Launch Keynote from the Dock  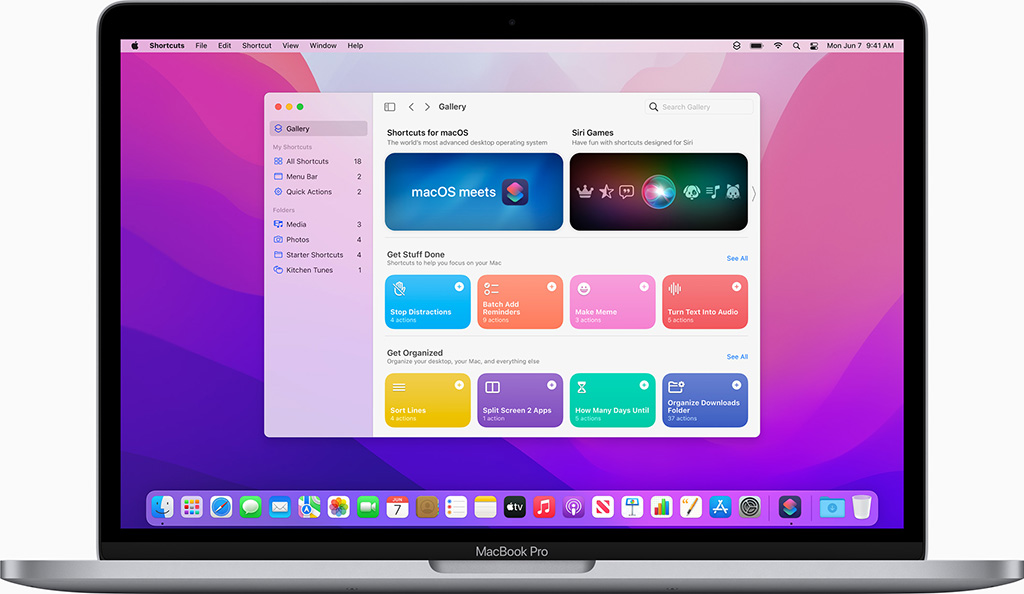632,507
